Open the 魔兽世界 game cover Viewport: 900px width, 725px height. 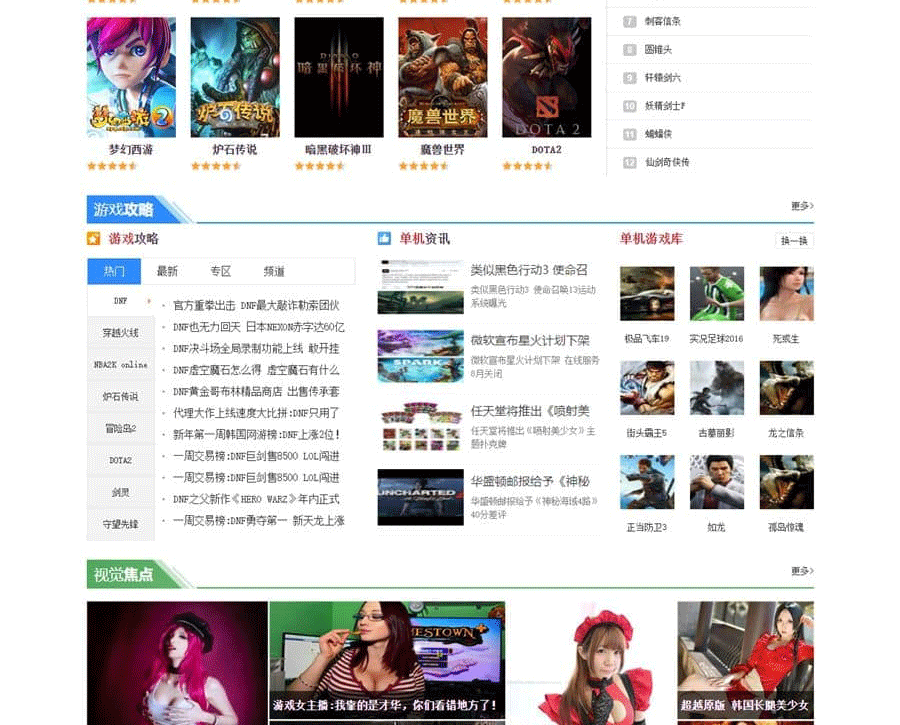pyautogui.click(x=443, y=77)
